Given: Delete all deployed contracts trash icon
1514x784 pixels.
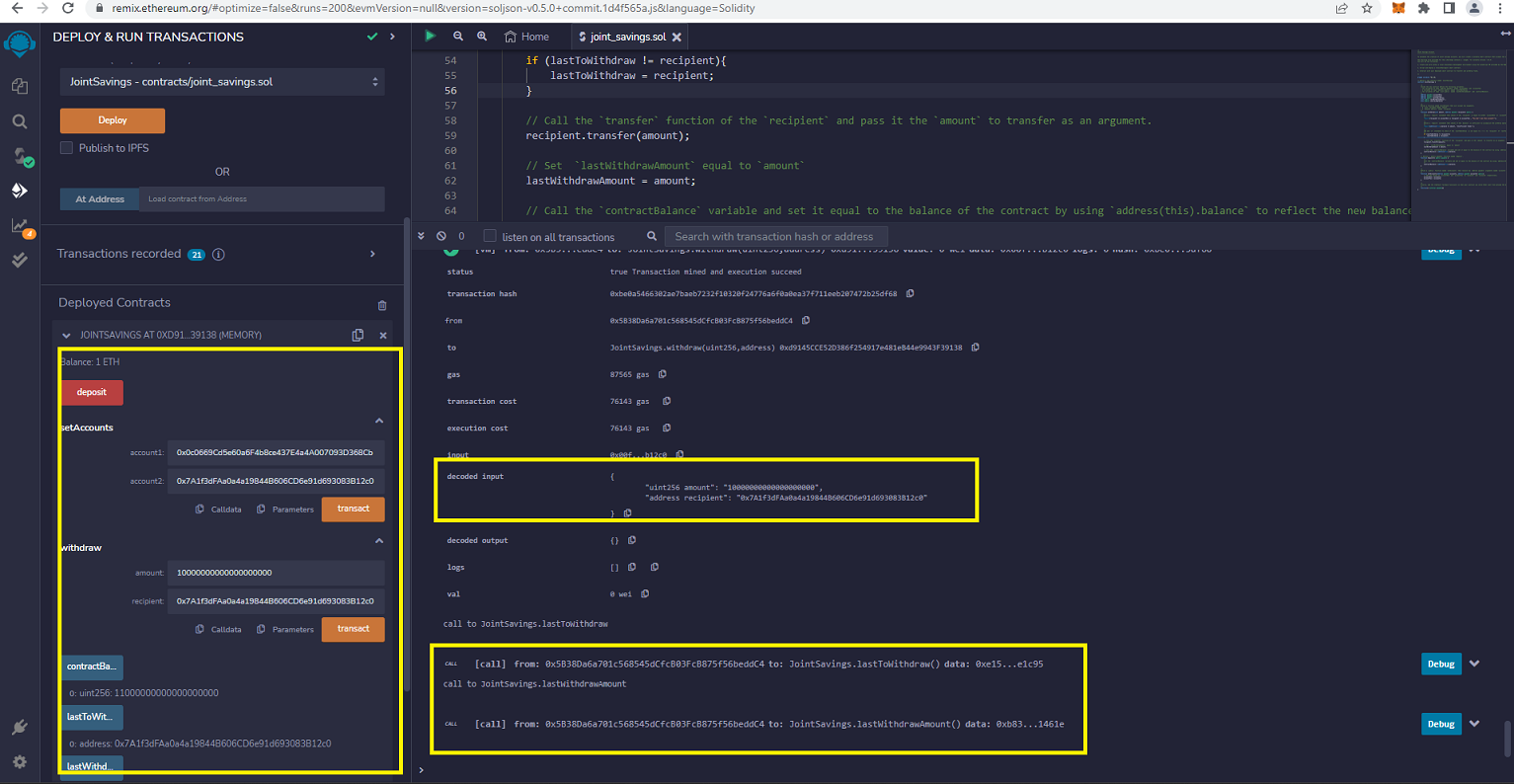Looking at the screenshot, I should click(x=382, y=305).
